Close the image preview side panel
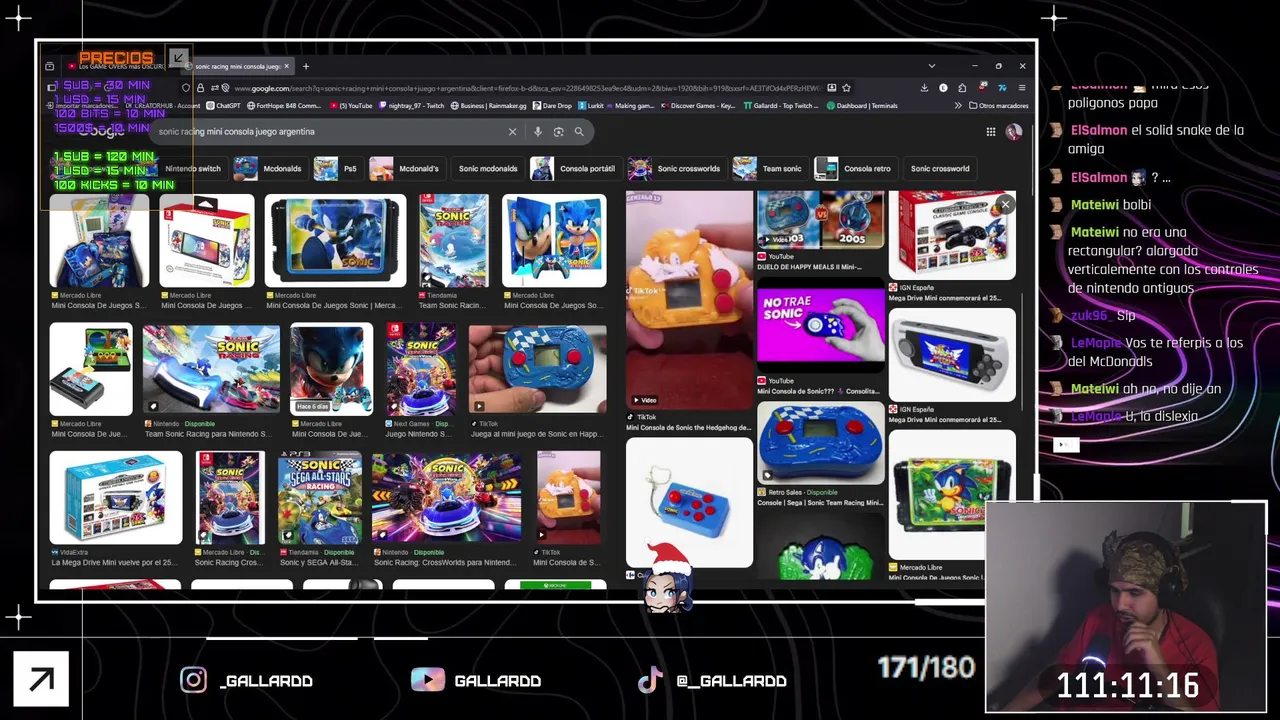Image resolution: width=1280 pixels, height=720 pixels. pyautogui.click(x=1005, y=204)
